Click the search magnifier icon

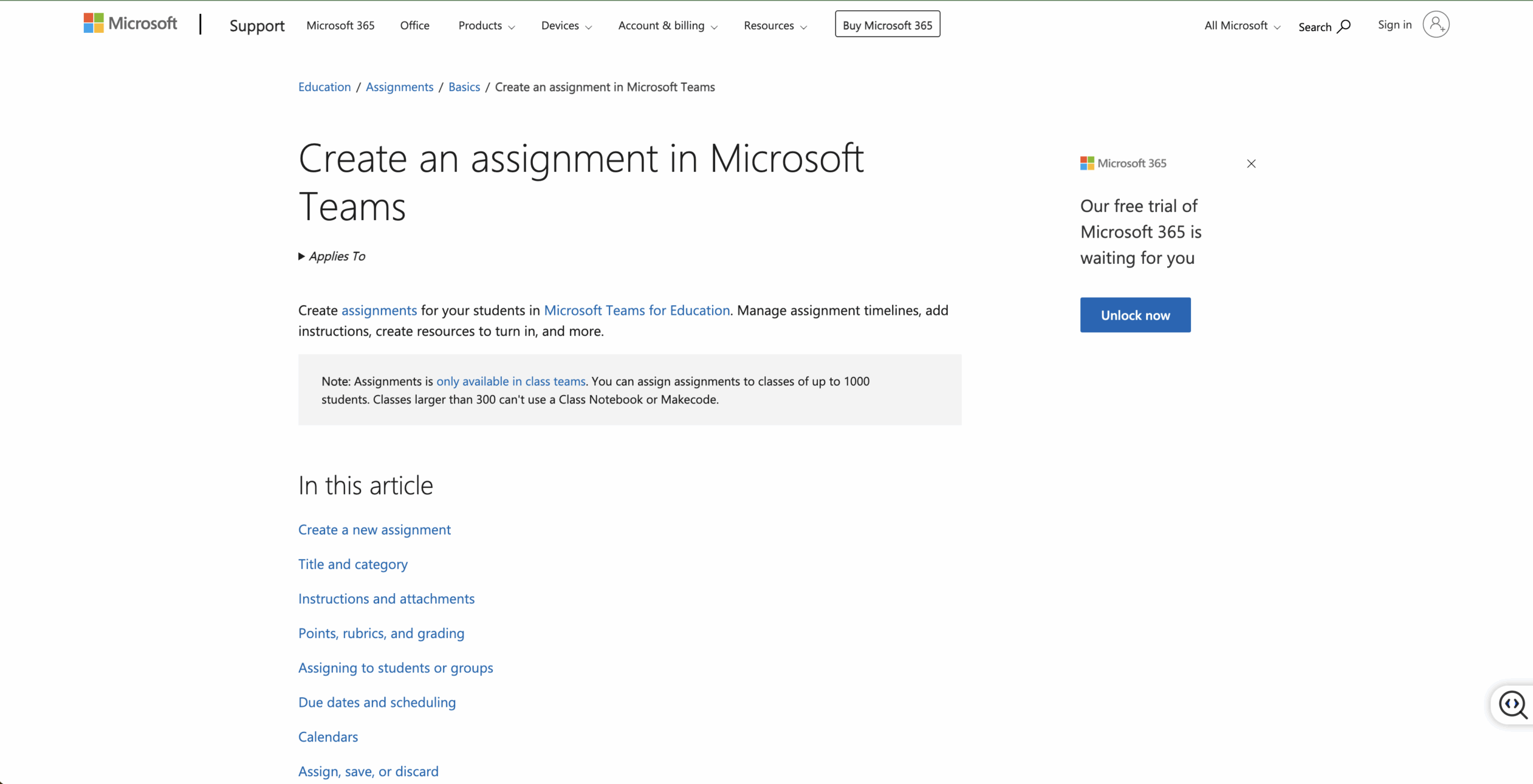click(1343, 26)
